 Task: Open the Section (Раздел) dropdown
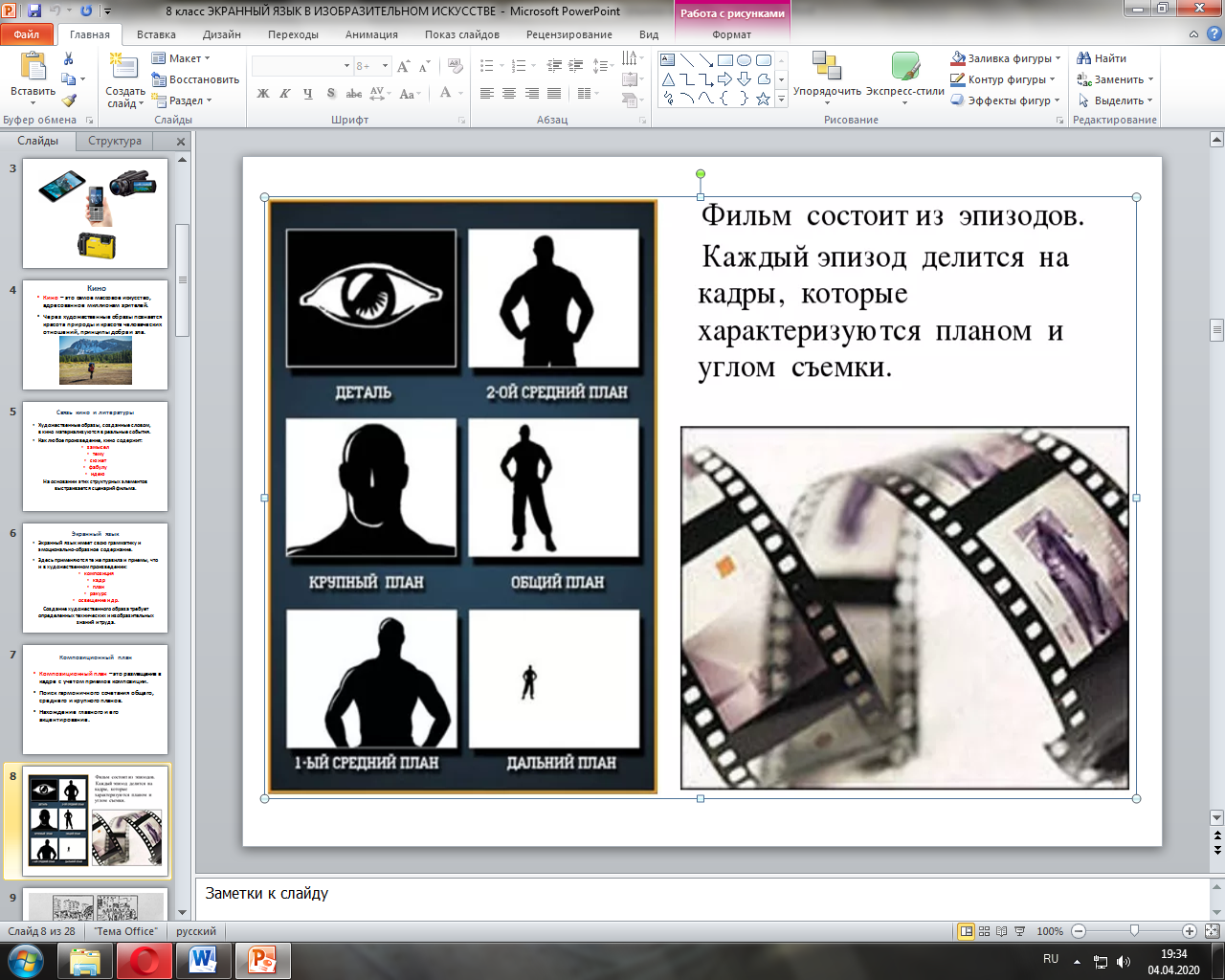[x=182, y=100]
